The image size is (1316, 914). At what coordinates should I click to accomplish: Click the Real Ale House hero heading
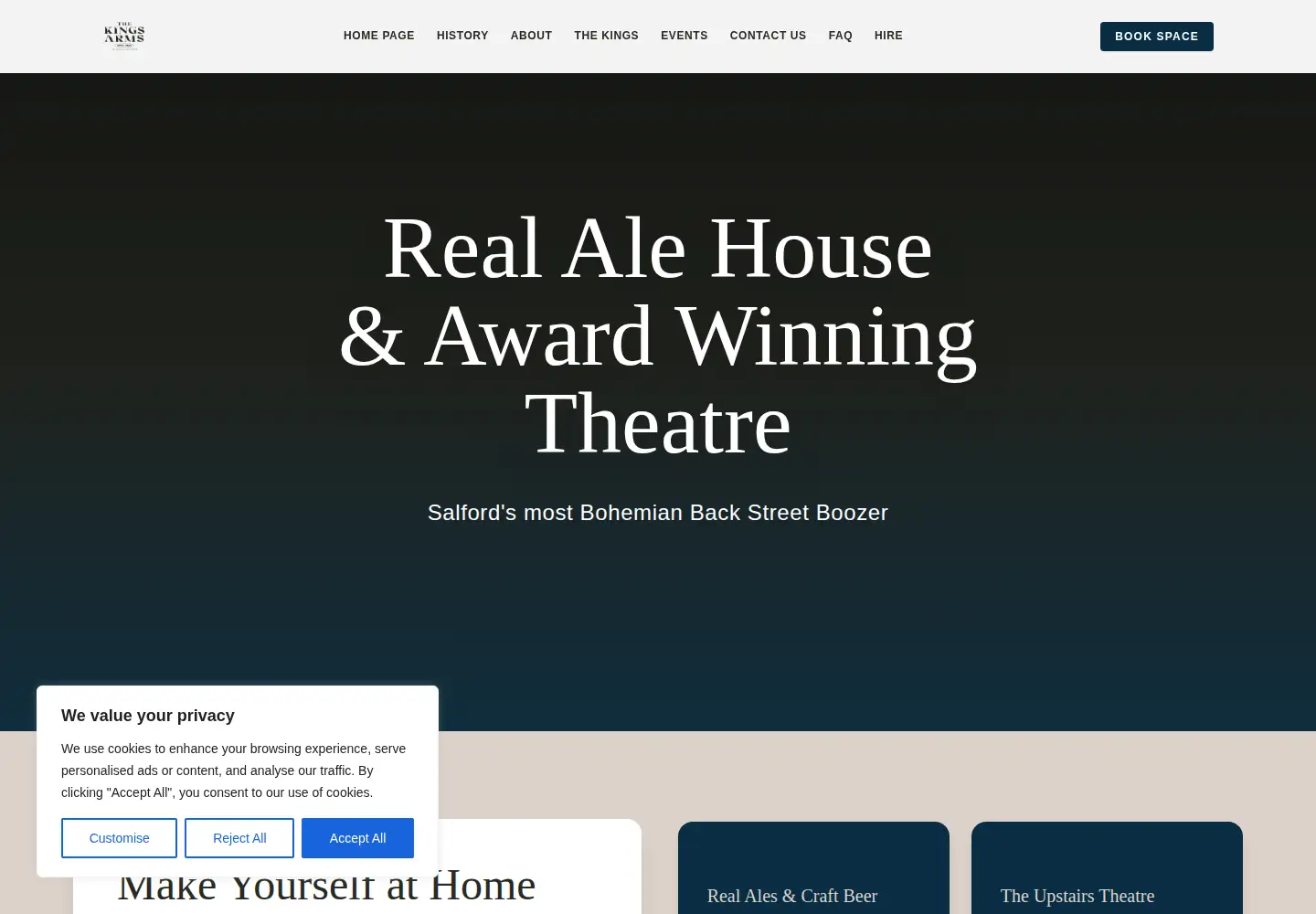point(658,335)
